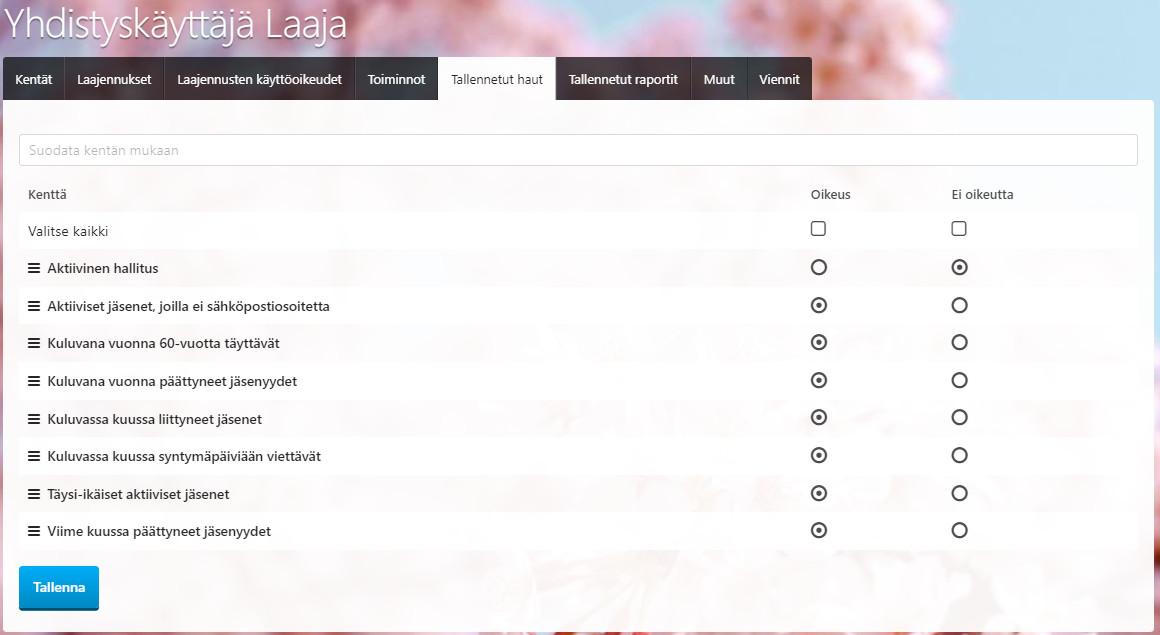The width and height of the screenshot is (1160, 635).
Task: Click drag handle for Aktiiviset jäsenet, joilla ei sähköpostiosoitetta
Action: 33,306
